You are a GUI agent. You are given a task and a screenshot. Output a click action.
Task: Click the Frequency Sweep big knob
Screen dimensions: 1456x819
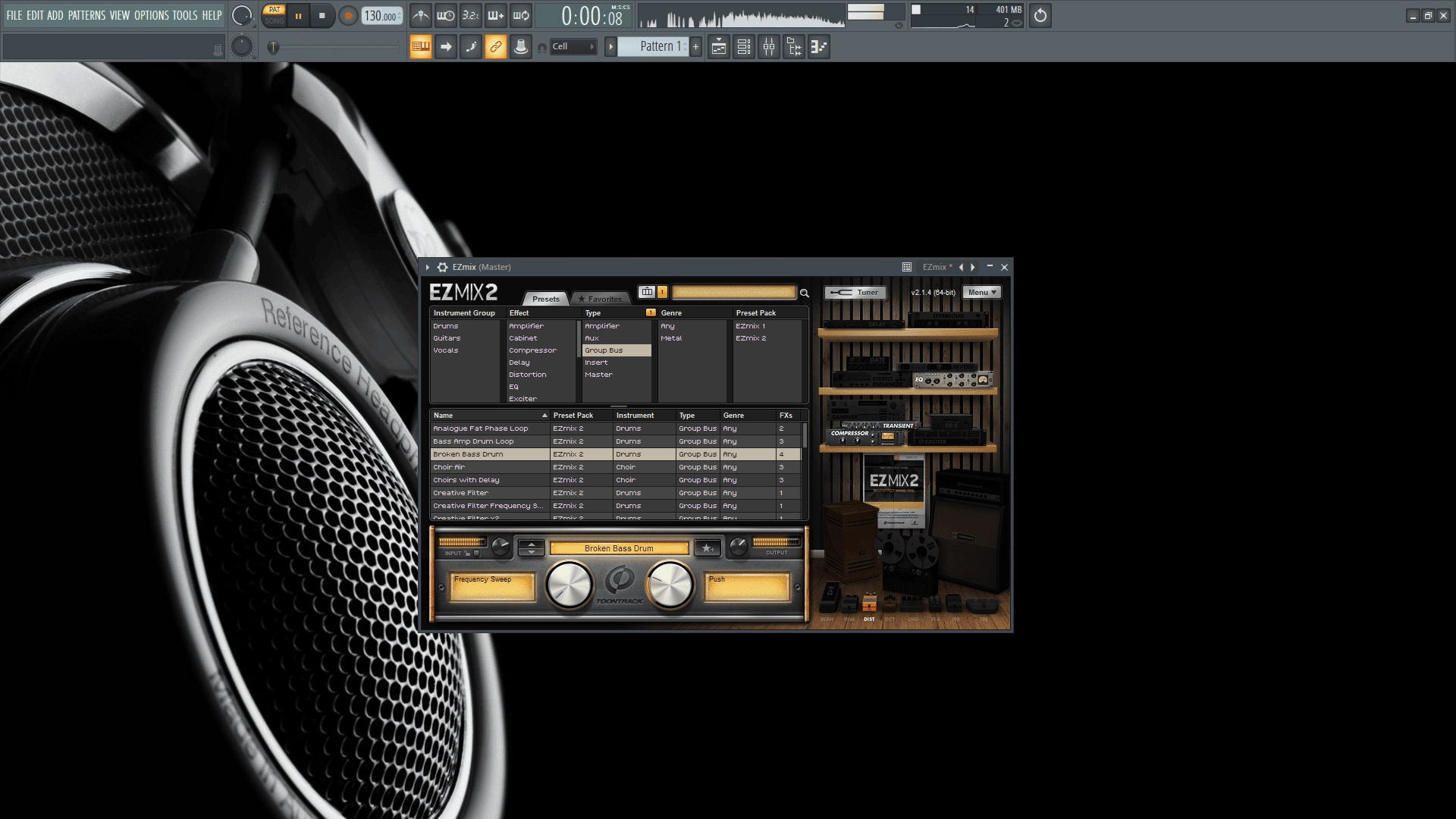[569, 585]
